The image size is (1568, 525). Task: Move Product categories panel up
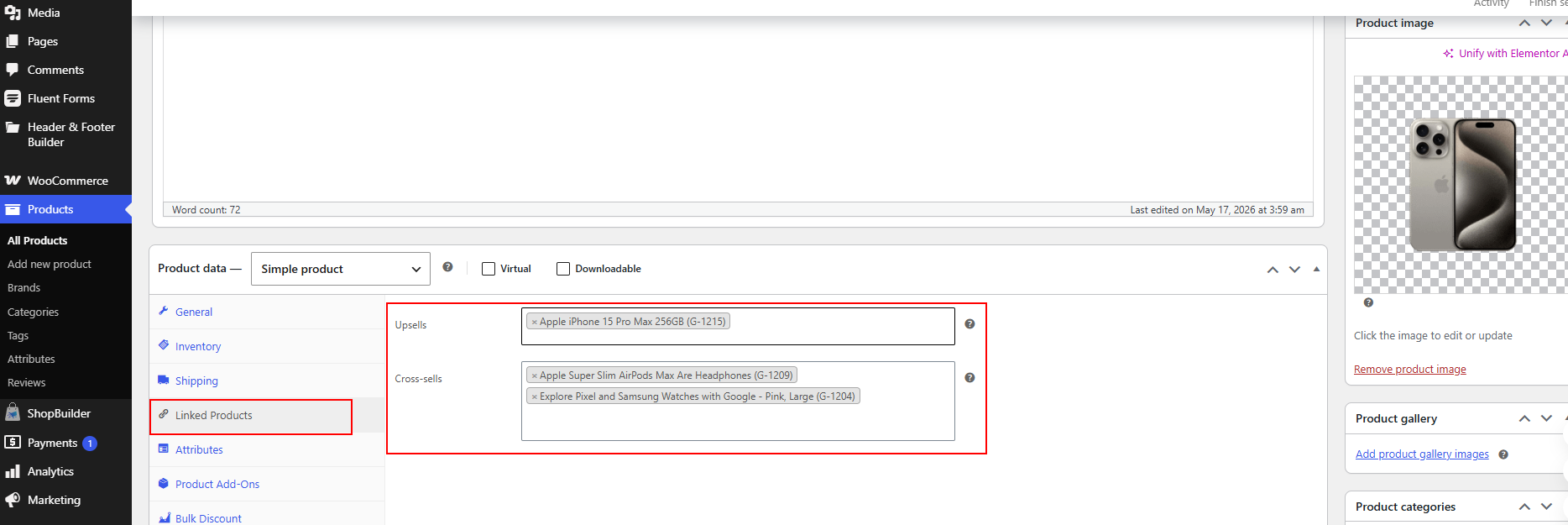coord(1524,507)
